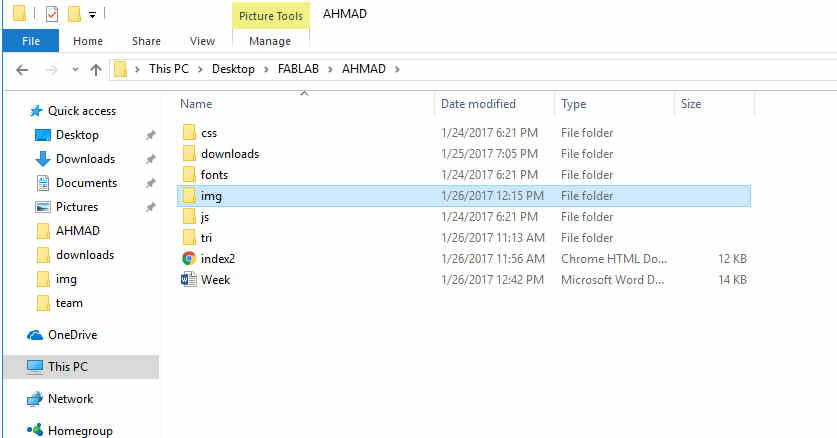837x438 pixels.
Task: Select the index2 Chrome HTML file icon
Action: coord(189,259)
